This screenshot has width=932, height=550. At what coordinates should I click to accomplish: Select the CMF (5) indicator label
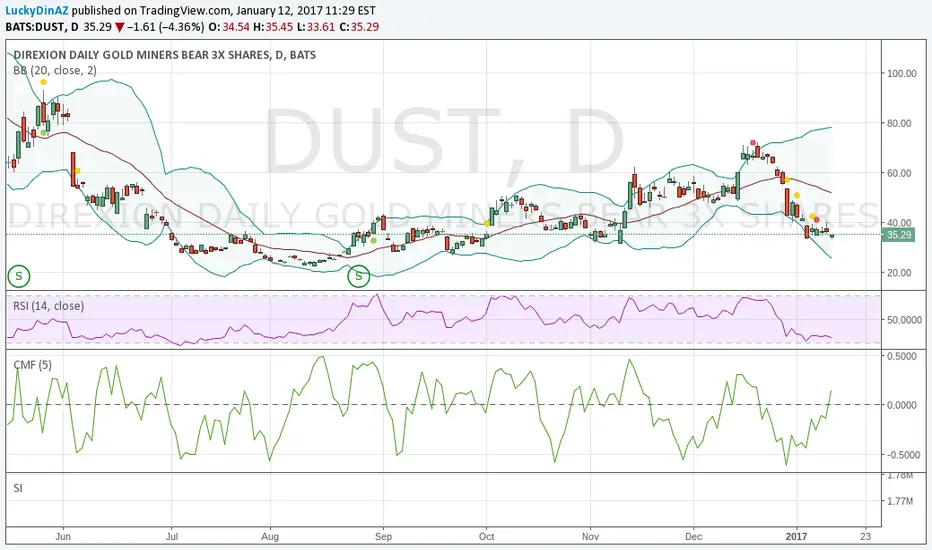click(x=33, y=364)
